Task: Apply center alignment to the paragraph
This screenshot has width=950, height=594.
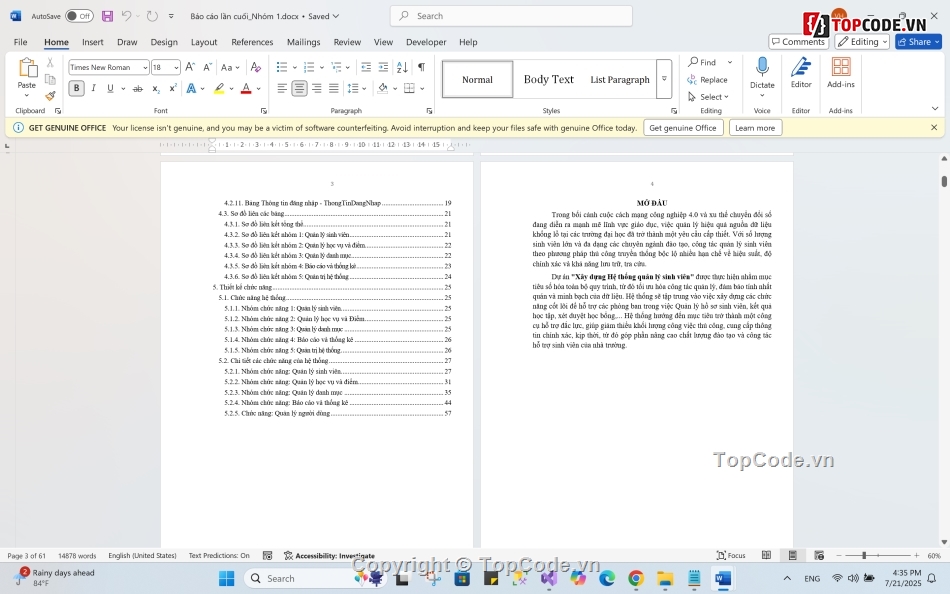Action: click(299, 89)
